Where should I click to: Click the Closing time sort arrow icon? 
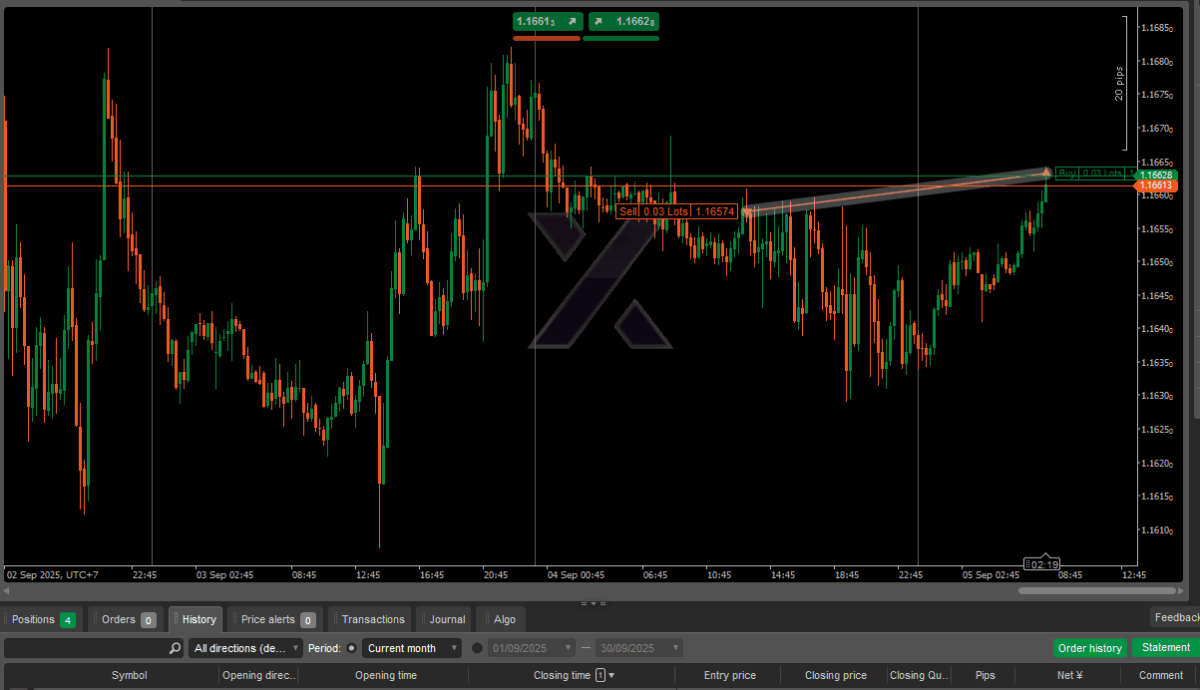coord(611,676)
